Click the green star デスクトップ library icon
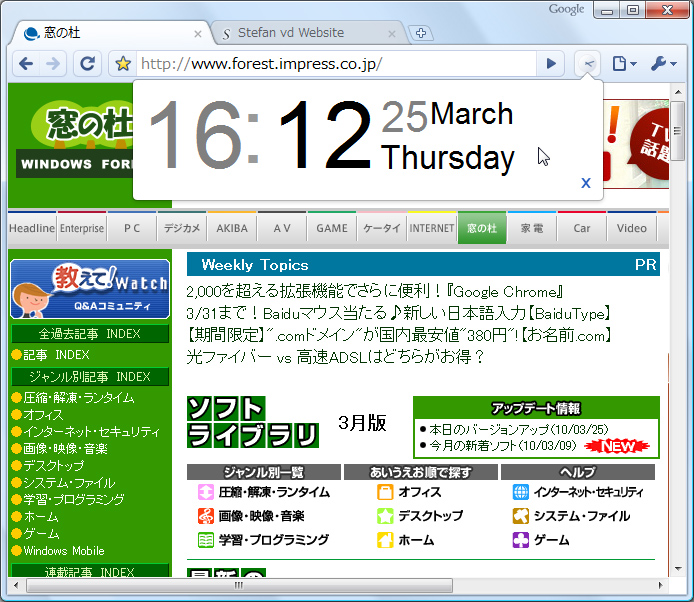This screenshot has width=694, height=602. coord(385,516)
